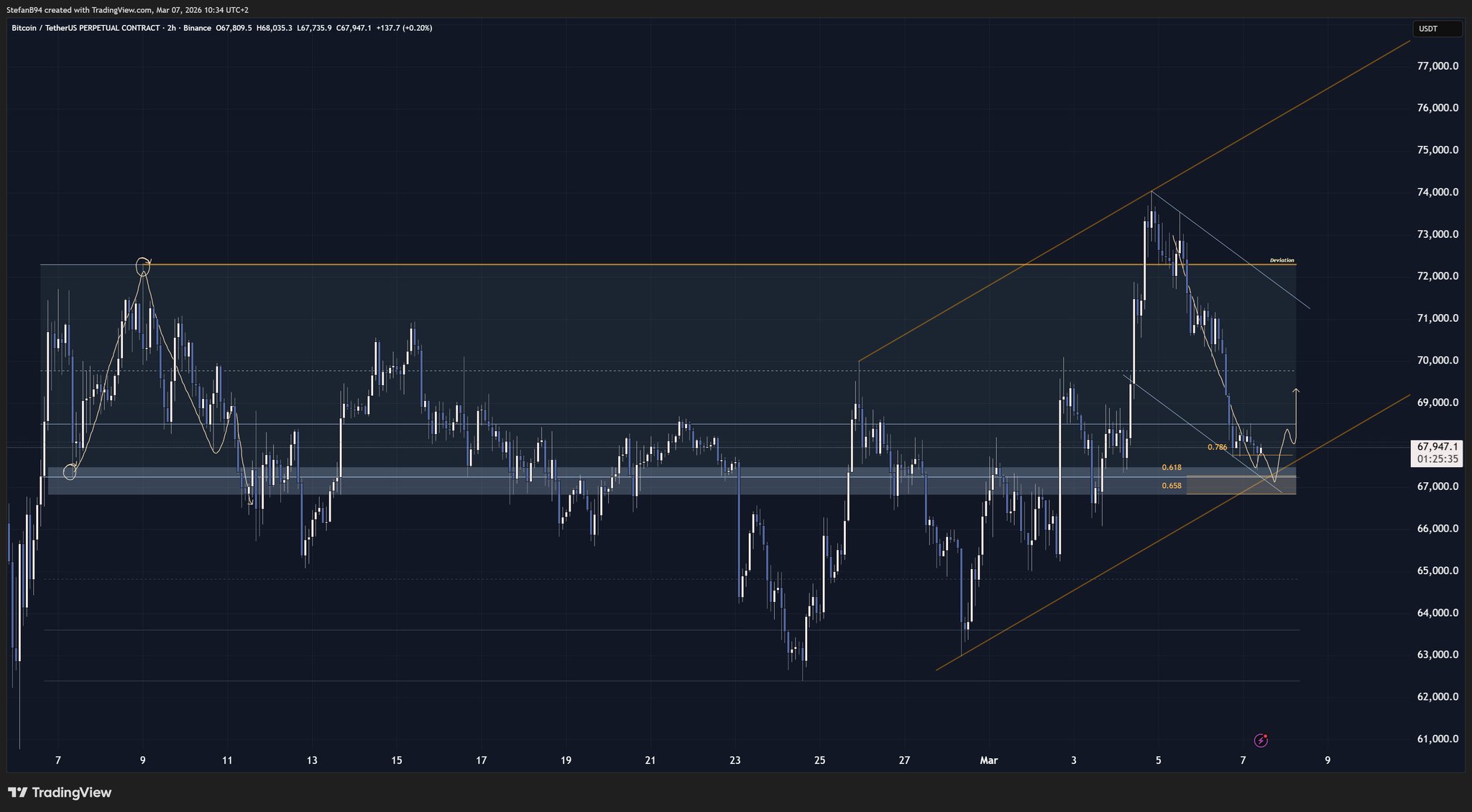1472x812 pixels.
Task: Click the 2h interval text in header
Action: (x=171, y=28)
